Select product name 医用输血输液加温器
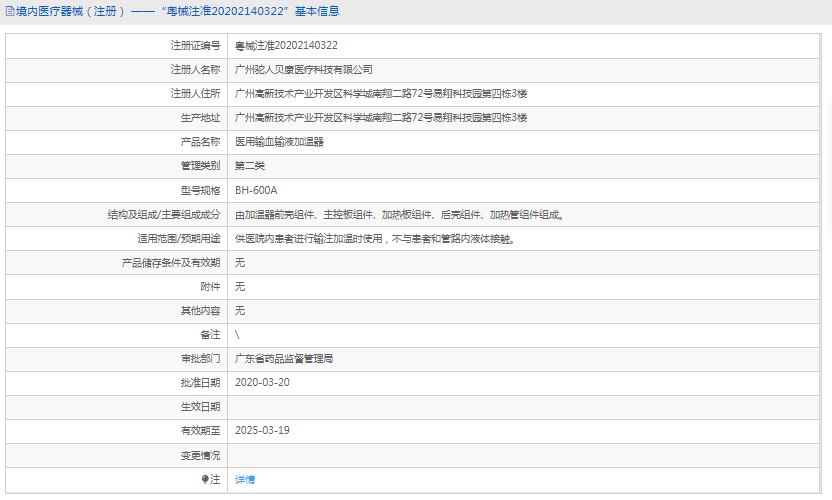This screenshot has width=832, height=500. [x=279, y=142]
